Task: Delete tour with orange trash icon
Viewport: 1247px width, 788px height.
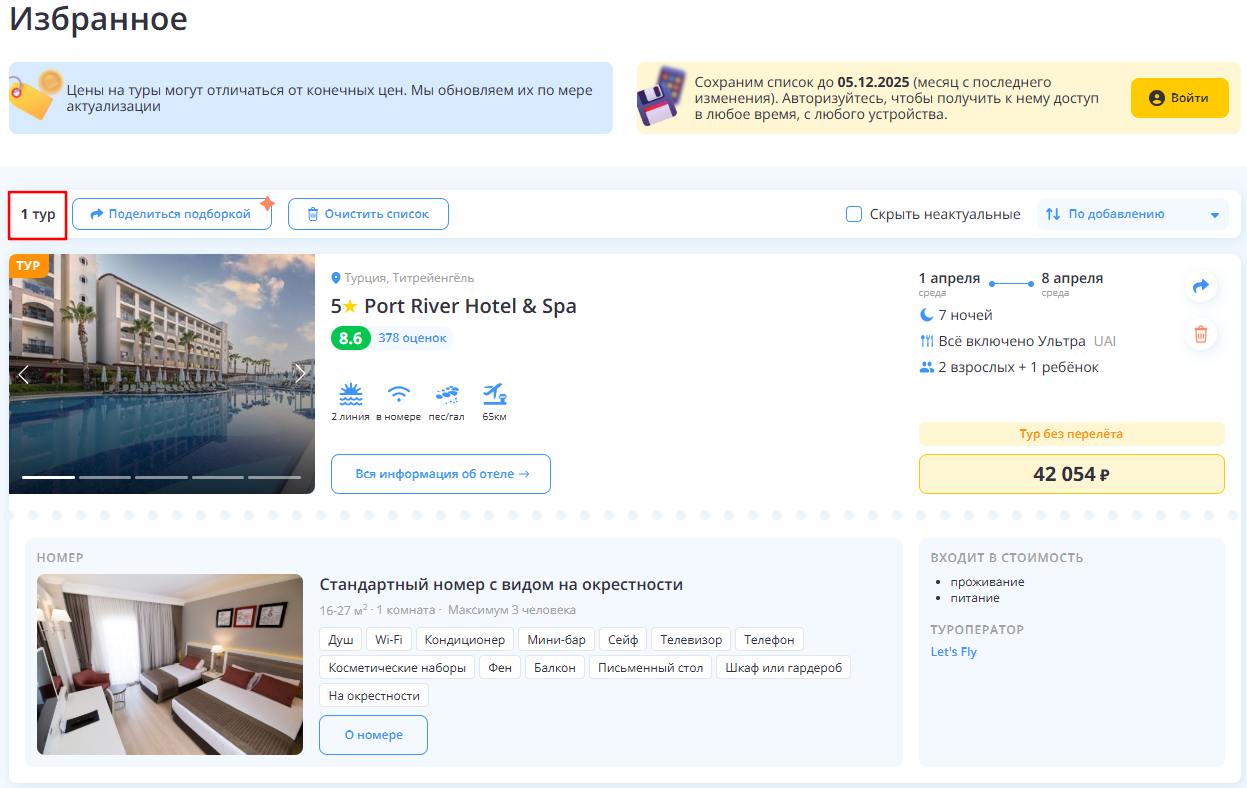Action: (x=1201, y=334)
